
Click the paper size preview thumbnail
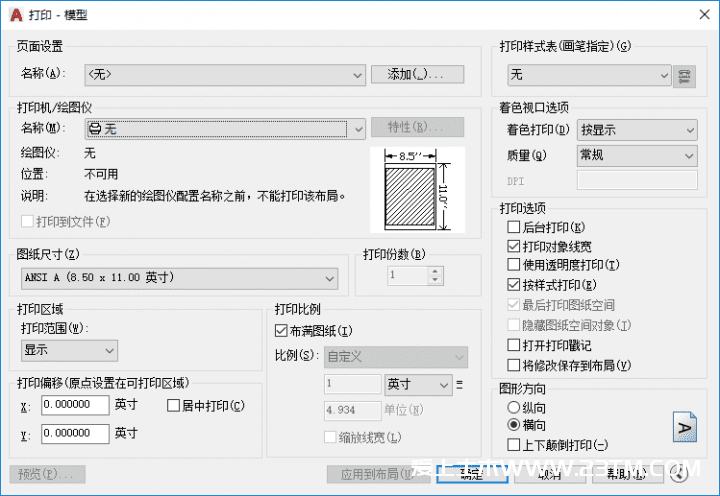click(x=417, y=190)
